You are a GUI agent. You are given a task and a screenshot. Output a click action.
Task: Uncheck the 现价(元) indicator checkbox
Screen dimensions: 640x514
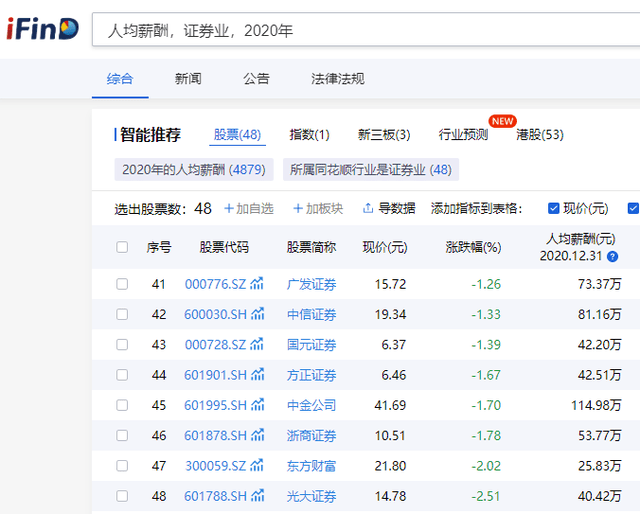[553, 208]
